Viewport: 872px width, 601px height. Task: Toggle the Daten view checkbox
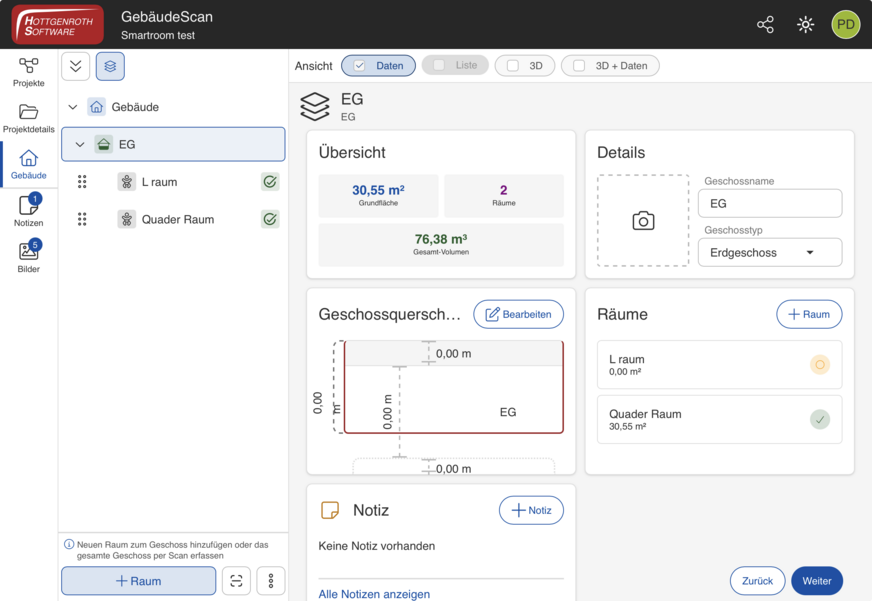[x=378, y=66]
